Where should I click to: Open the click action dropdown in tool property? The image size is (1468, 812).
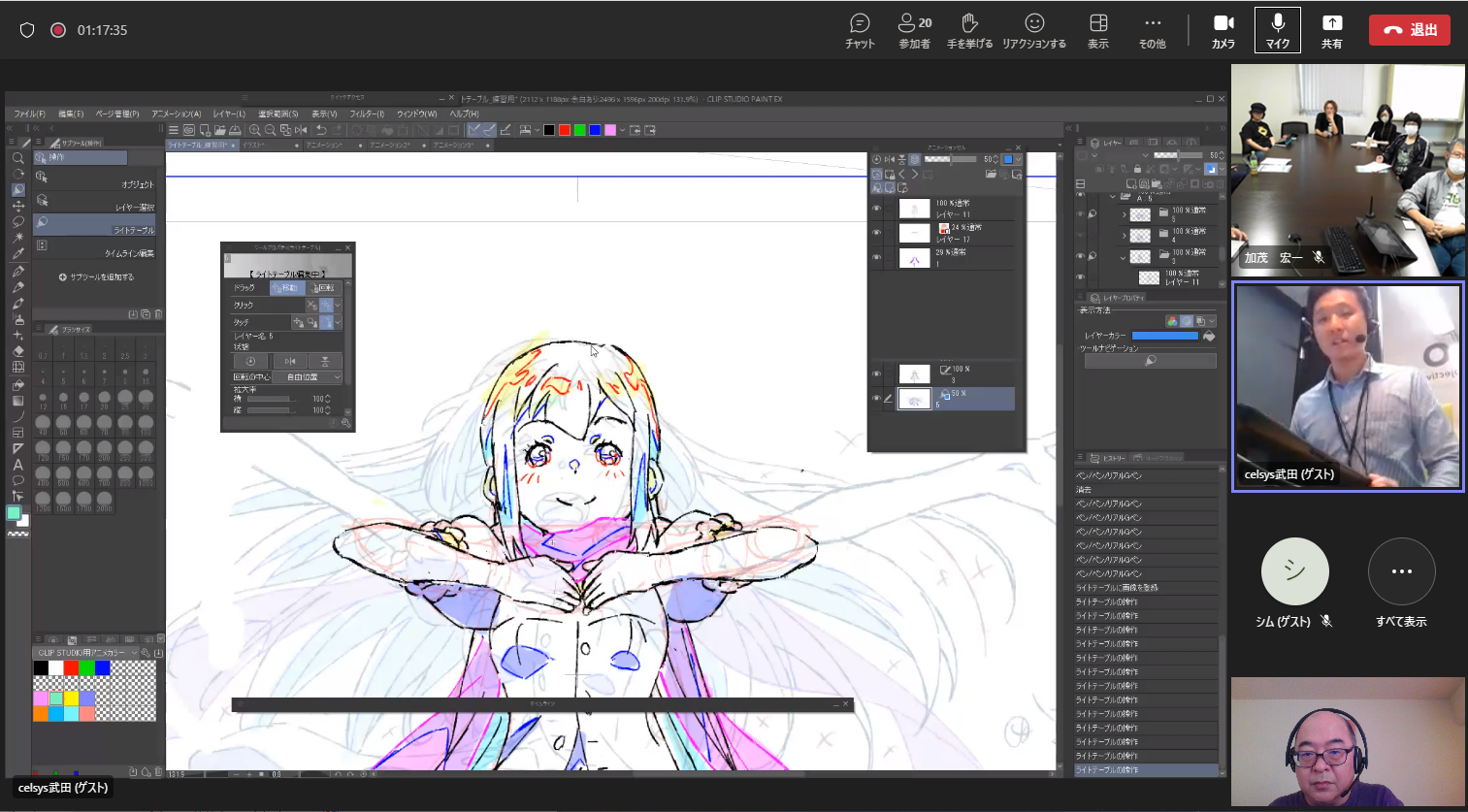point(338,306)
